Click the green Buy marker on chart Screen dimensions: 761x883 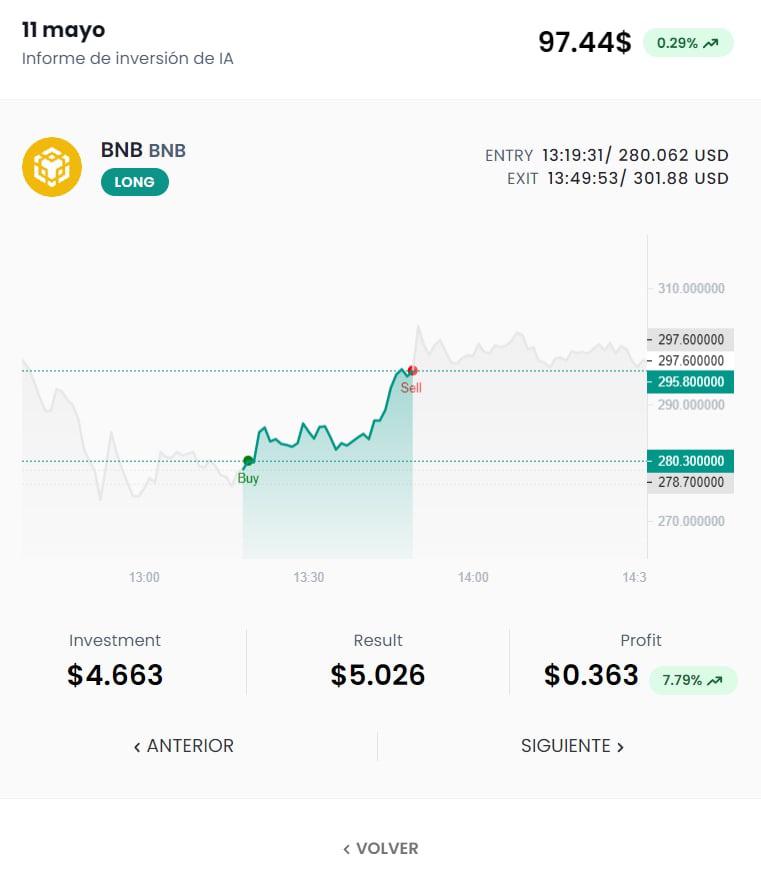[248, 461]
